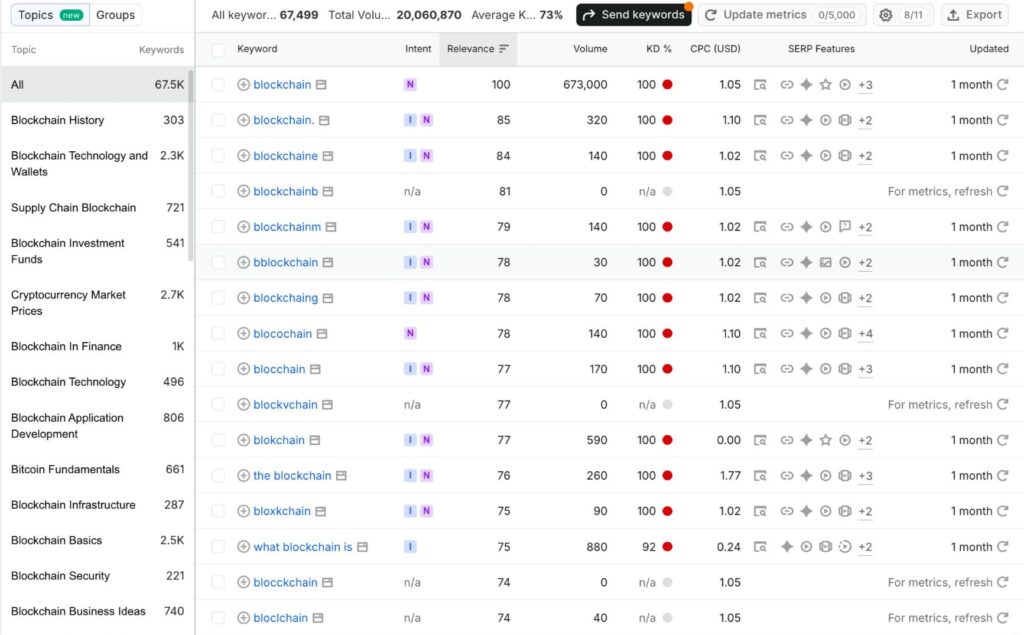Open SERP snapshot icon beside blocochain keyword

[x=322, y=333]
